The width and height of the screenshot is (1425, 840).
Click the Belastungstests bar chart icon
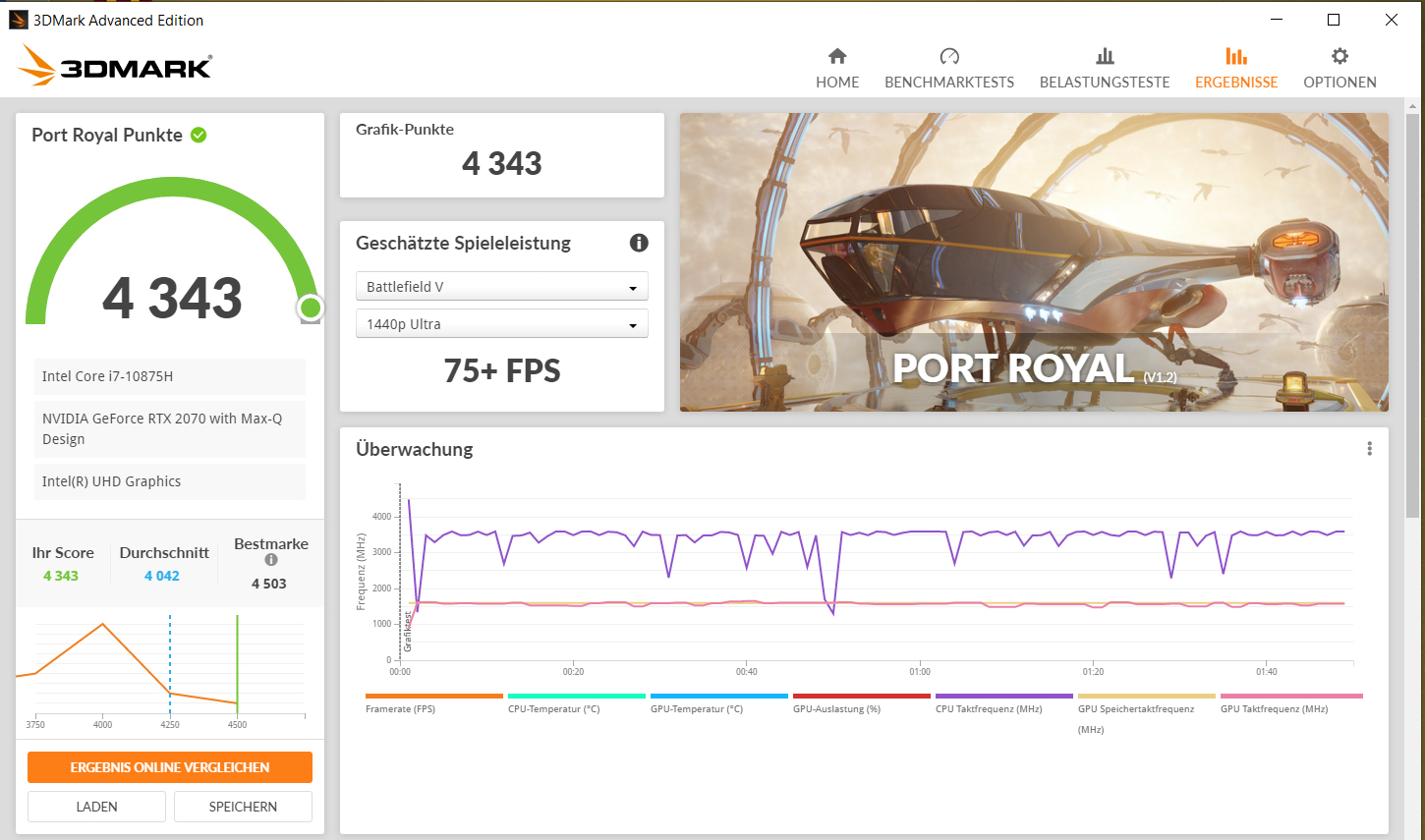point(1105,56)
